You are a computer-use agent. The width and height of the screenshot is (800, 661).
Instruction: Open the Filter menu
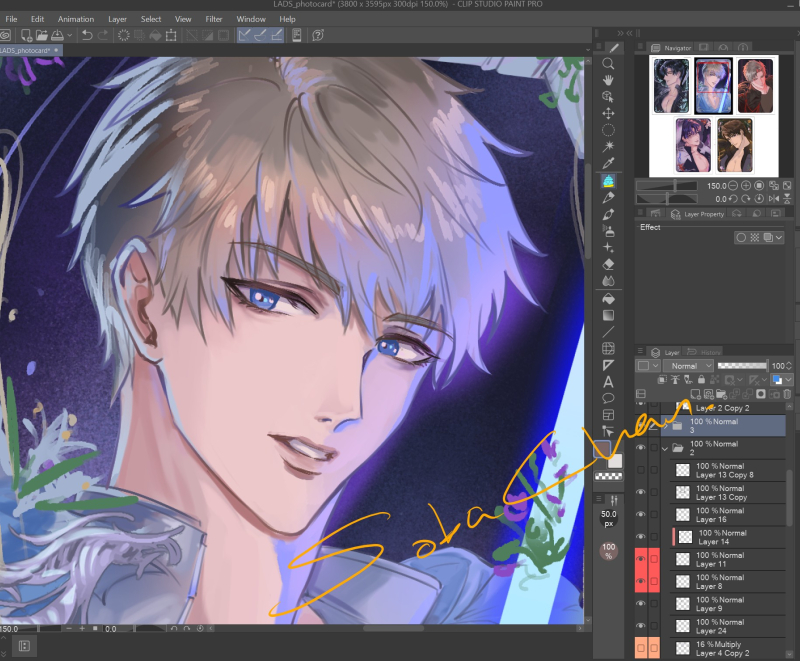[x=214, y=19]
